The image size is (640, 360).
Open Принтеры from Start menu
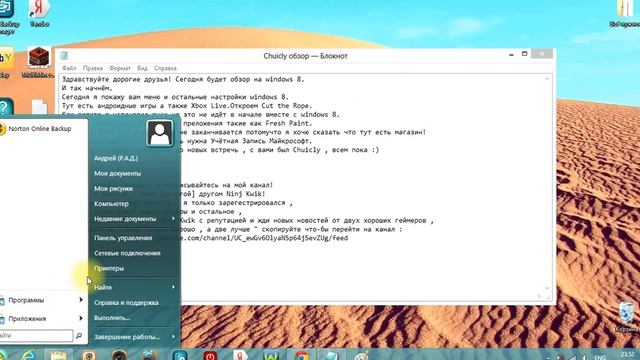click(x=109, y=268)
